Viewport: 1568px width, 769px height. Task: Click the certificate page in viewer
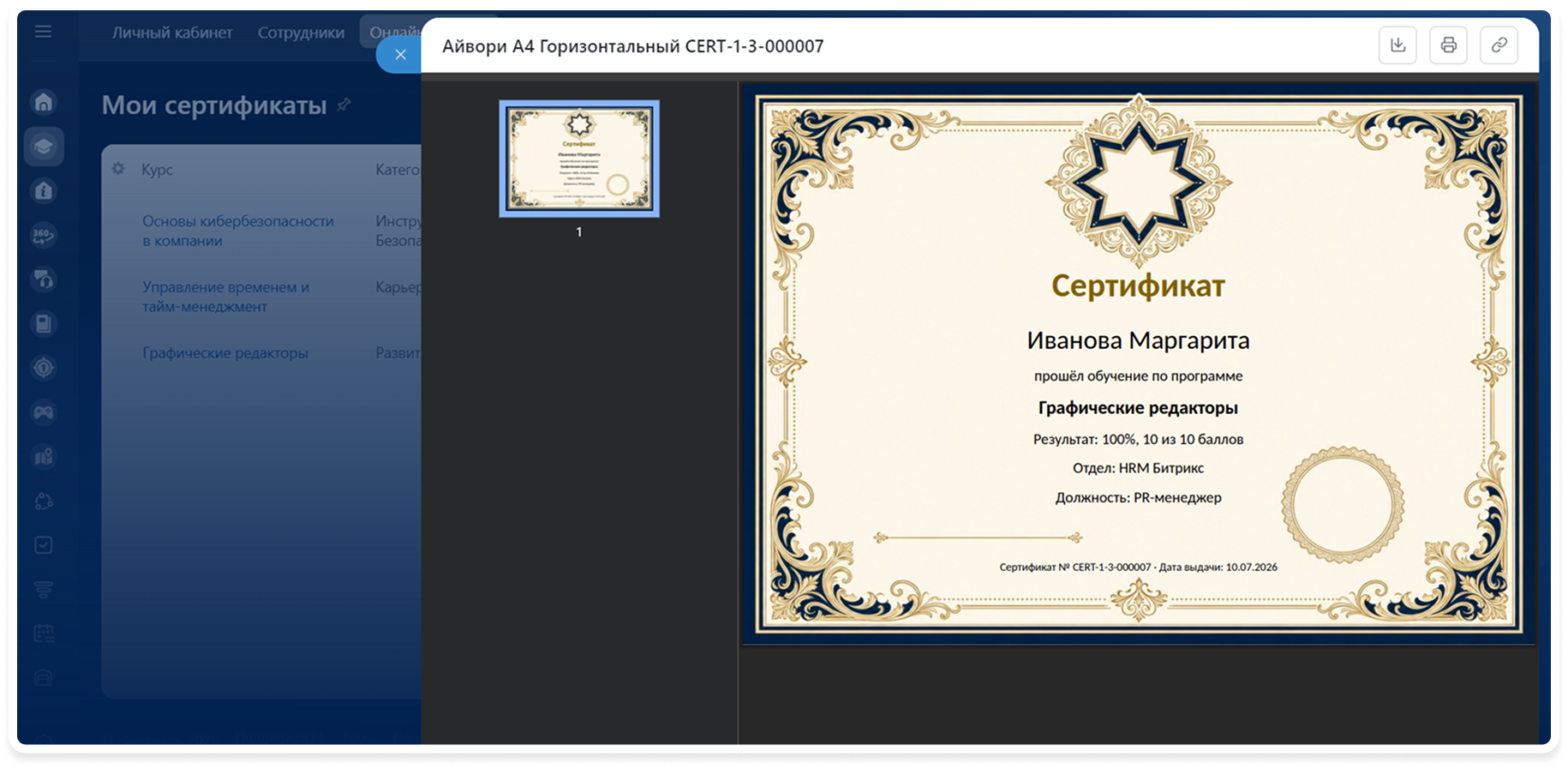[x=1138, y=363]
